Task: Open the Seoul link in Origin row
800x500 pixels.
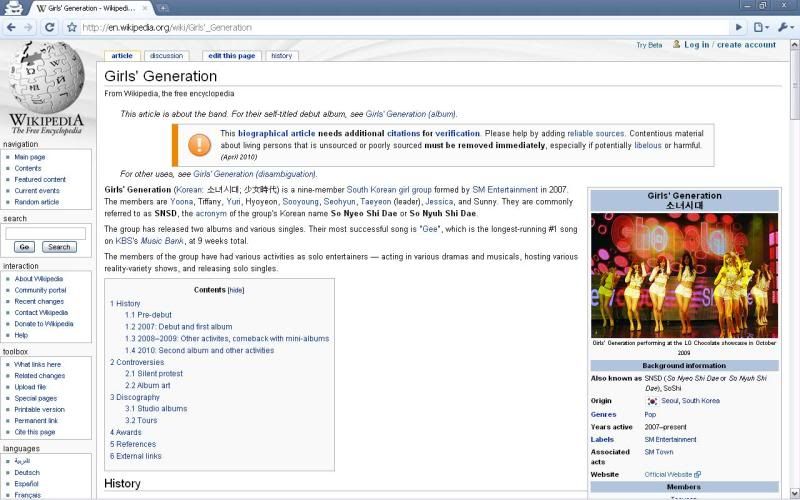Action: pos(669,401)
